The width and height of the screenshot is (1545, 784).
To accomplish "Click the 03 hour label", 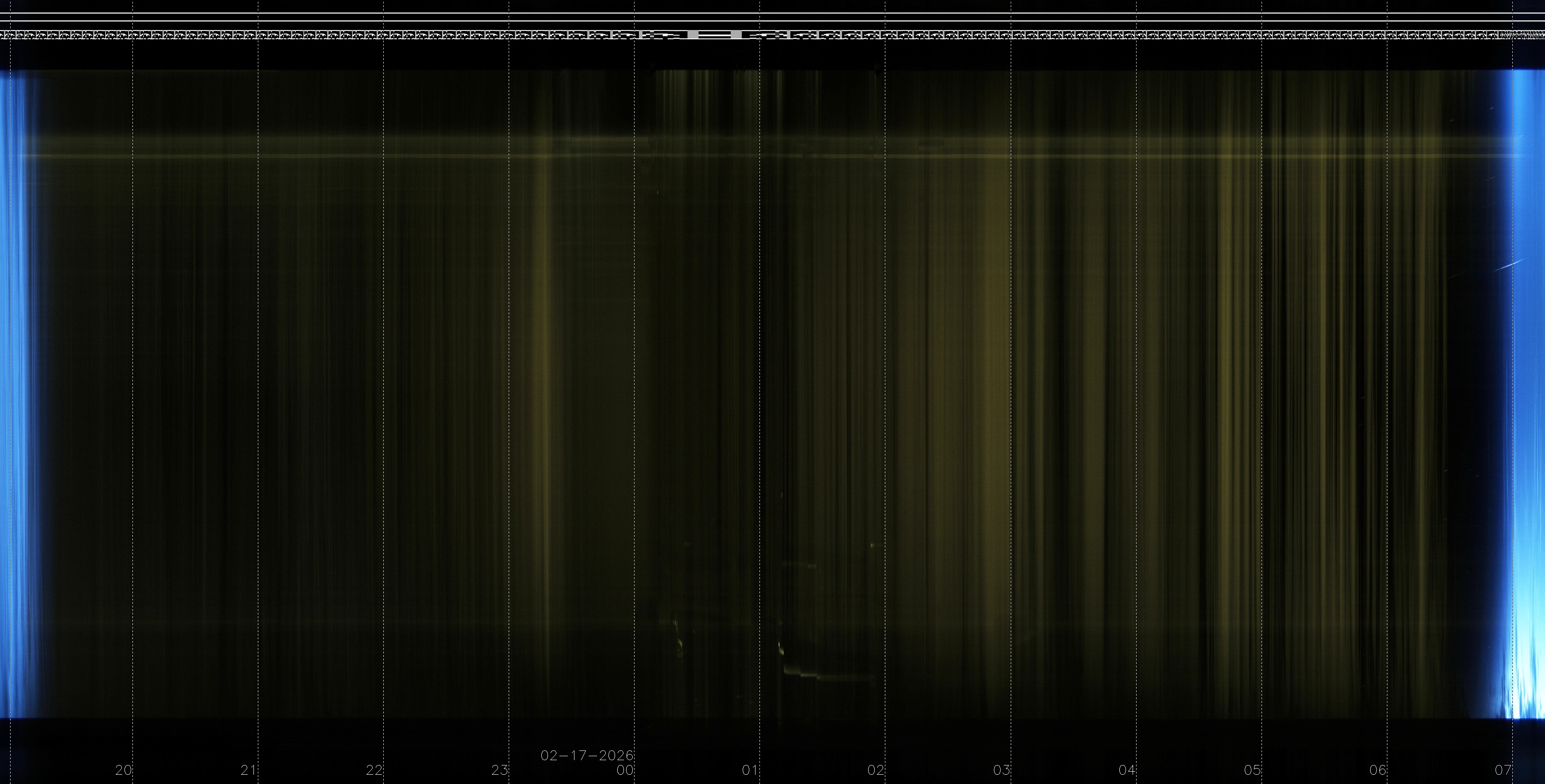I will point(1001,770).
